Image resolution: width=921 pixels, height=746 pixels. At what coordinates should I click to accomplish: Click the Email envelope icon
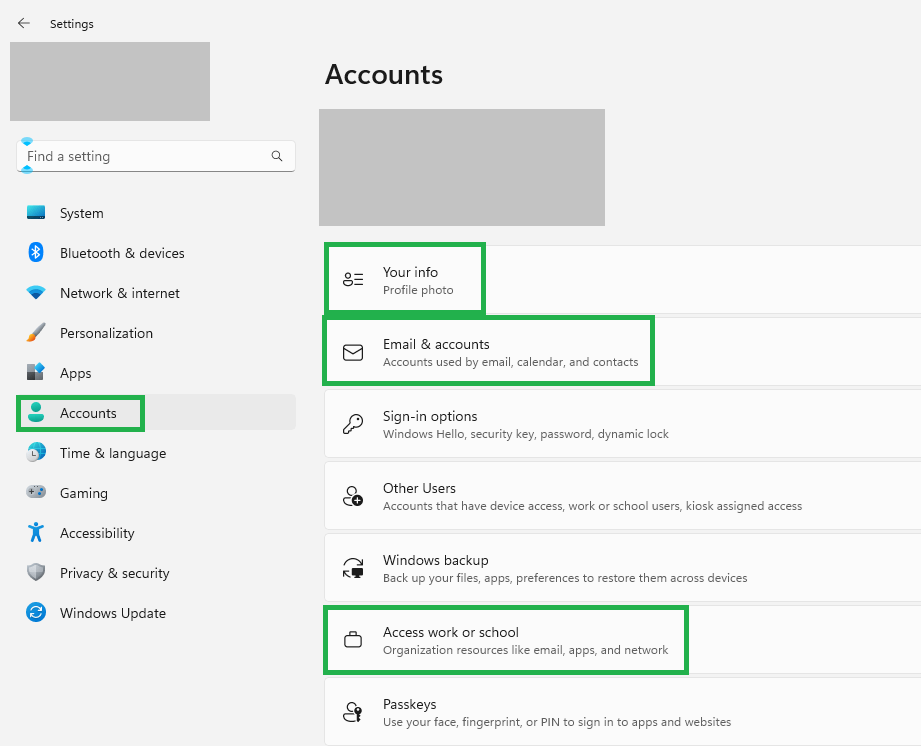pyautogui.click(x=353, y=352)
